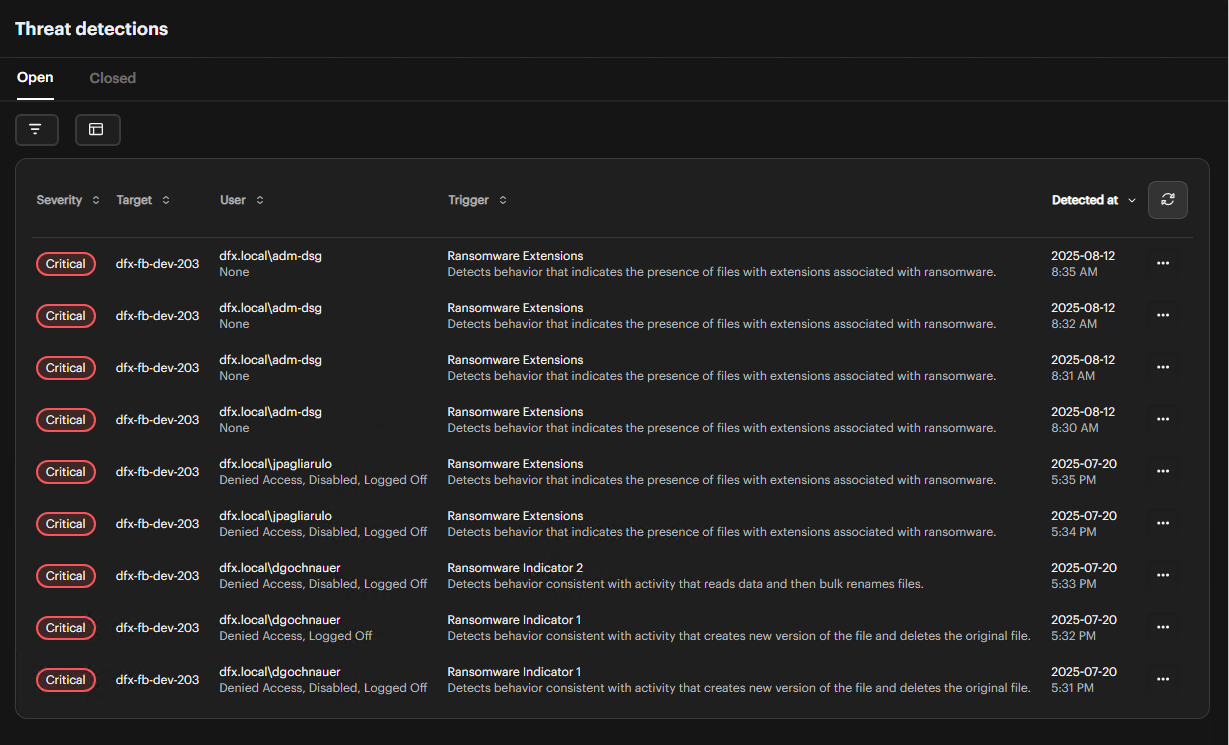Click user dfx.local\jpagliarulo in 5:35 PM row

click(x=276, y=464)
